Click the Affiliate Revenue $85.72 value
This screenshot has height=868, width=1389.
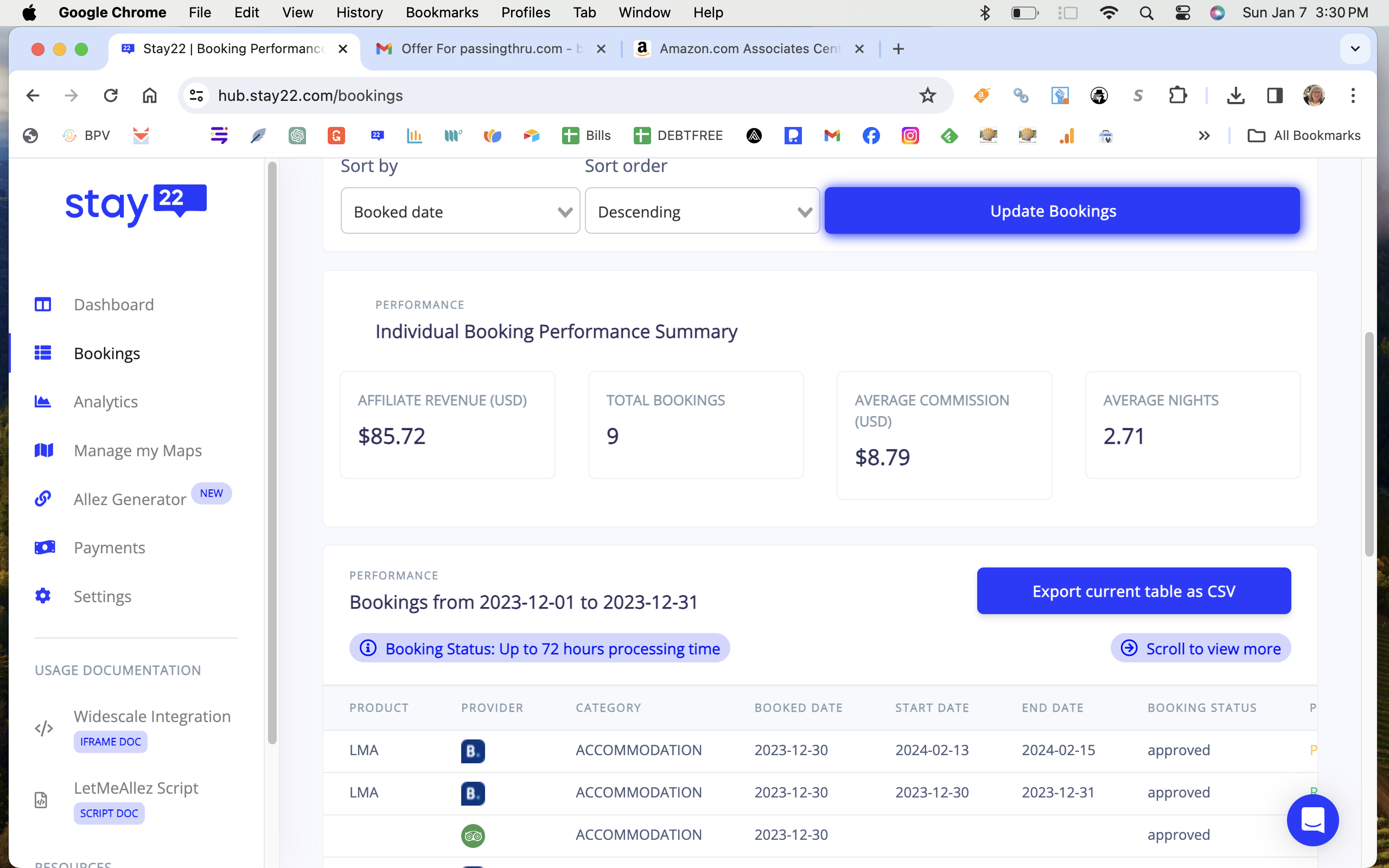click(x=391, y=436)
